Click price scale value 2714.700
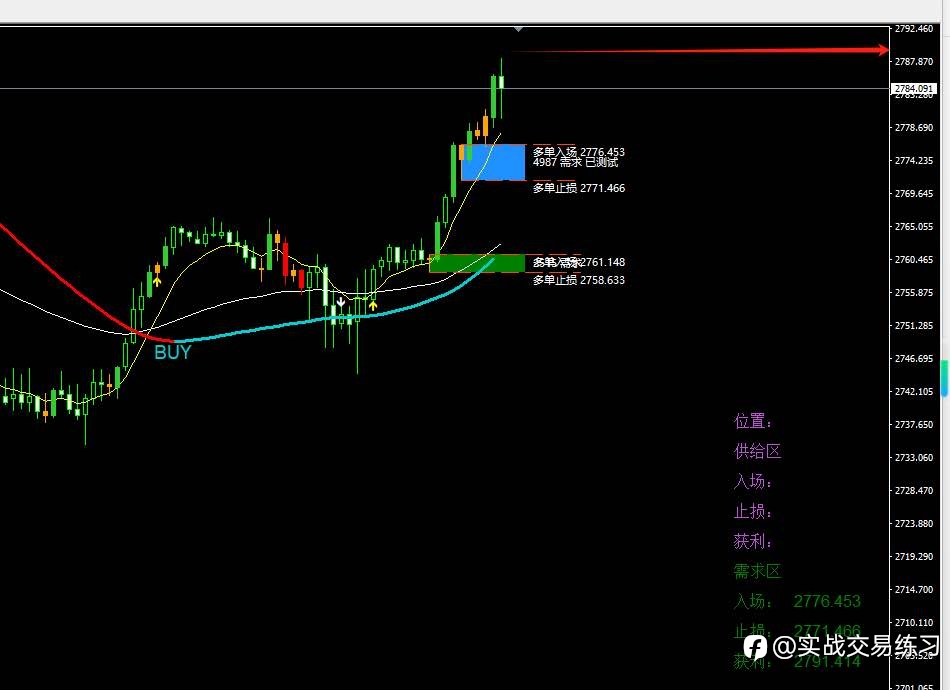950x690 pixels. (x=914, y=589)
